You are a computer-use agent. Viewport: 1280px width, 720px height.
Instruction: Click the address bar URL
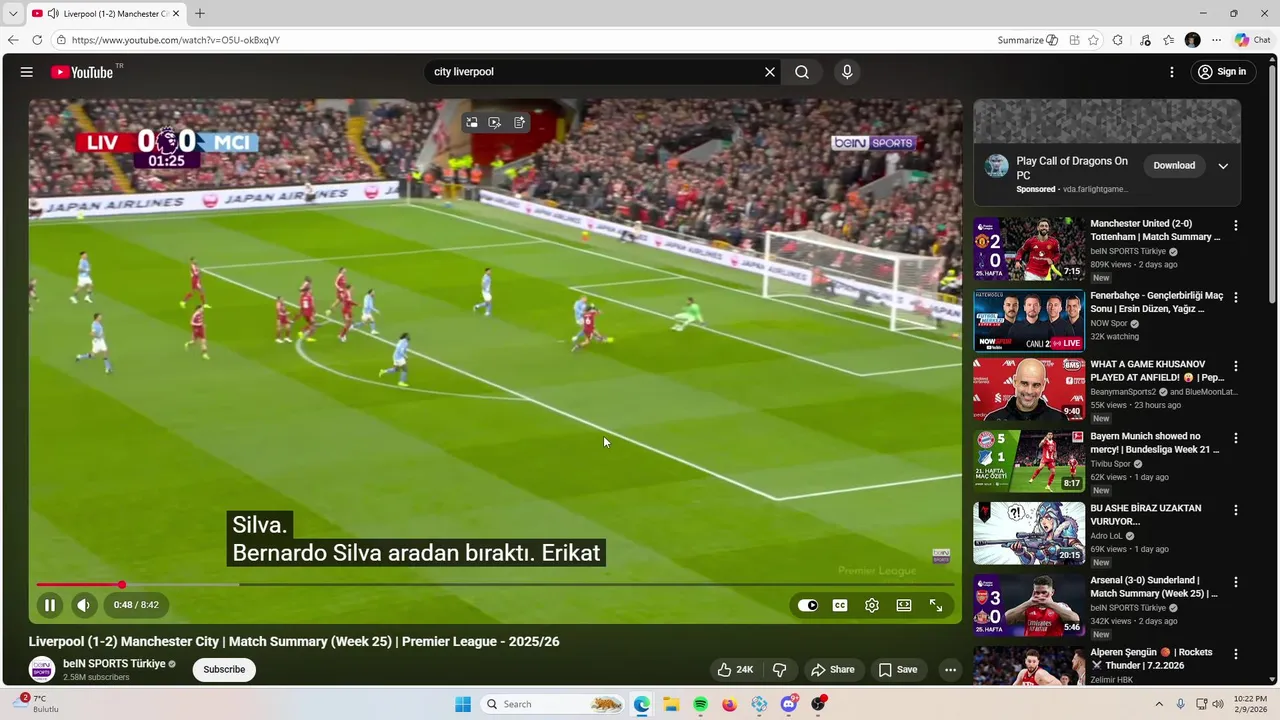coord(176,40)
